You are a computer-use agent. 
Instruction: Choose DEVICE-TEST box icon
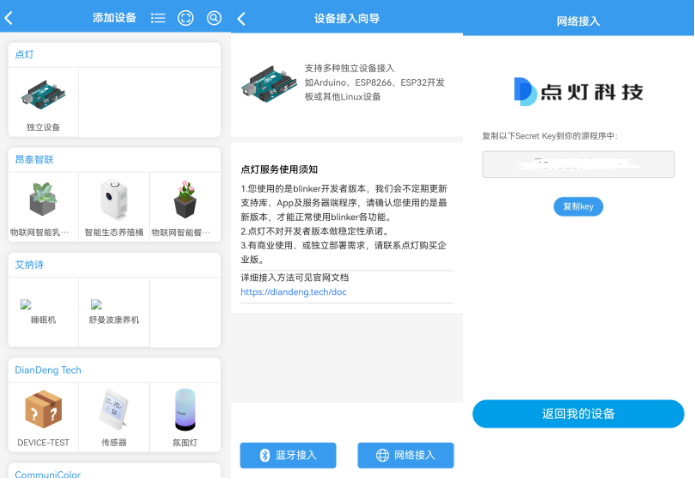point(43,416)
